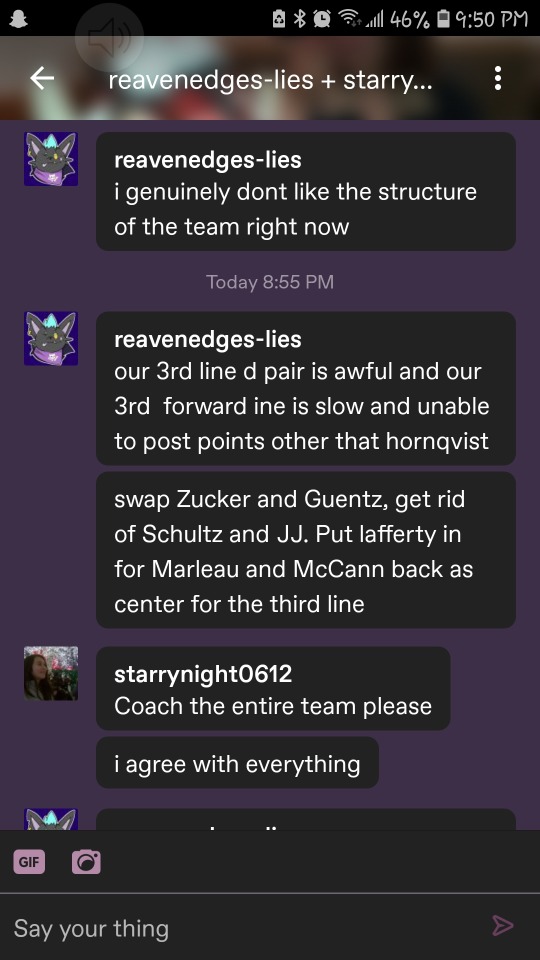Screen dimensions: 540x960
Task: Tap the 'structure of the team' message bubble
Action: click(x=306, y=191)
